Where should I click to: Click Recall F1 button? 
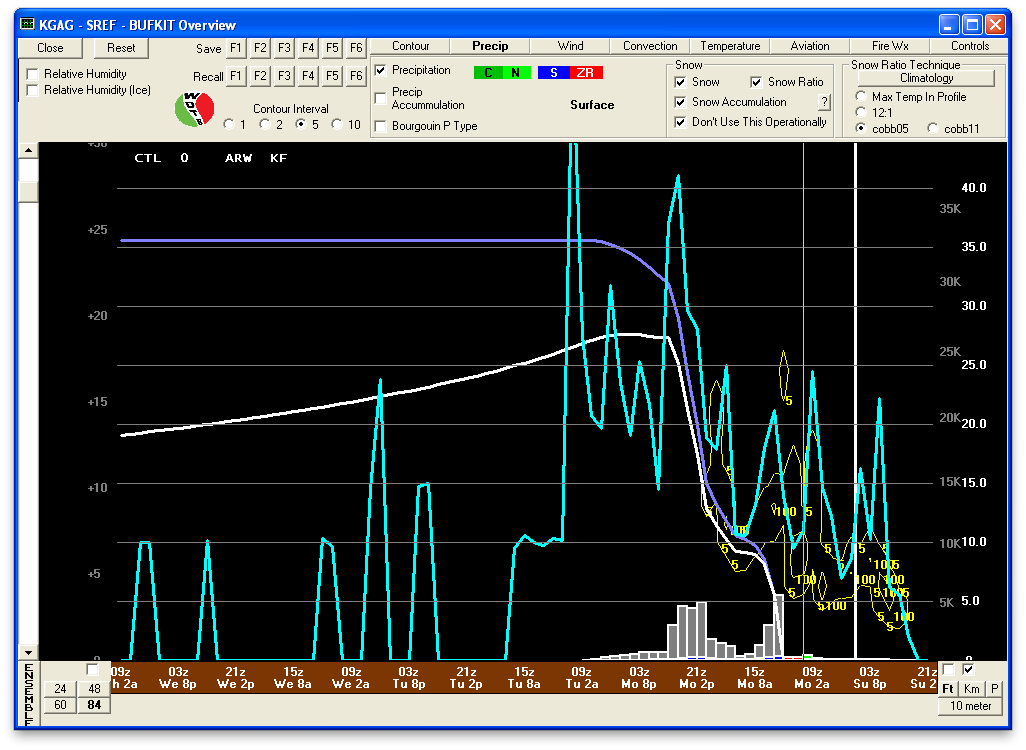coord(236,76)
